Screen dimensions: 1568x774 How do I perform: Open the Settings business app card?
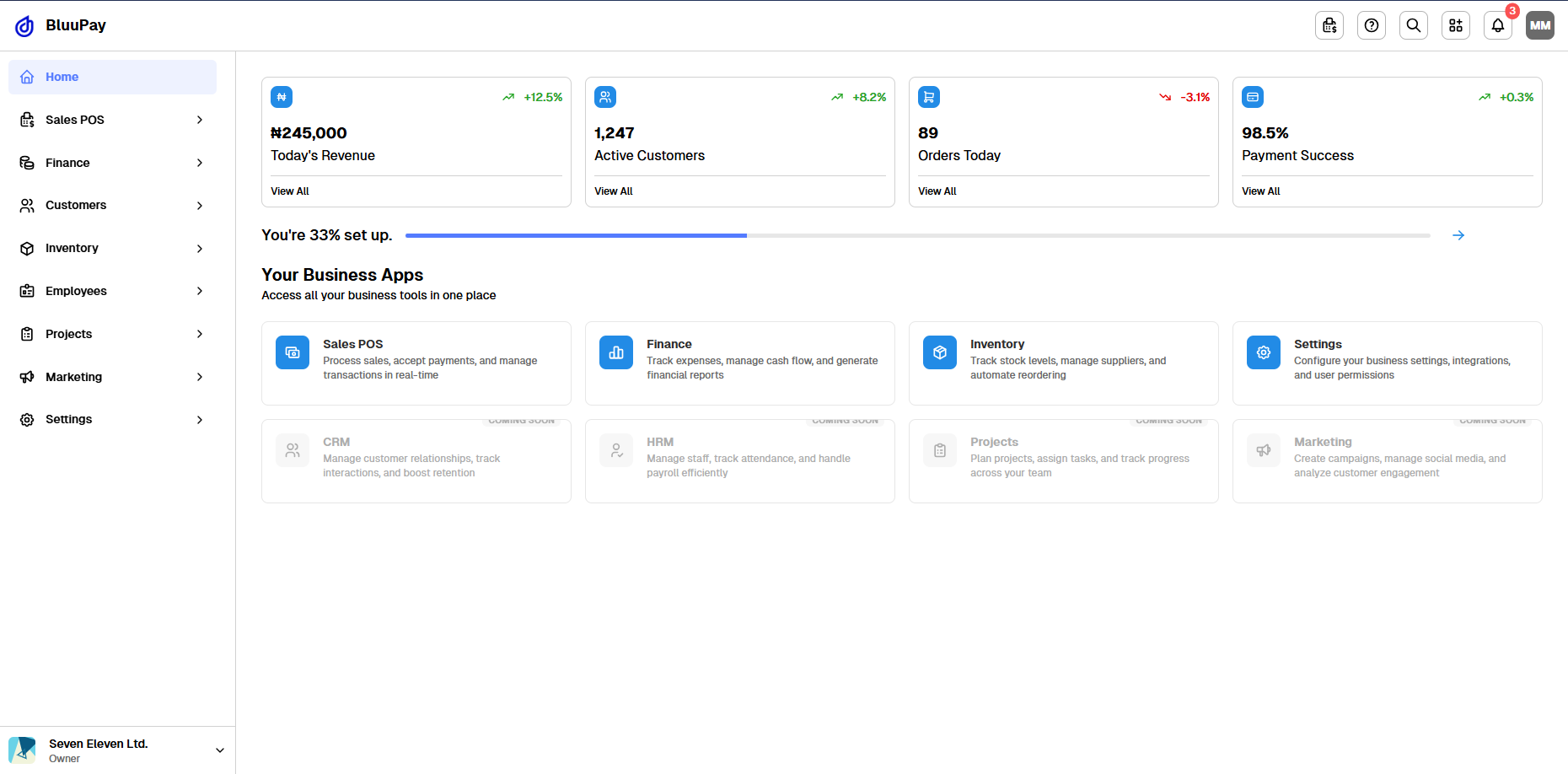click(1387, 363)
